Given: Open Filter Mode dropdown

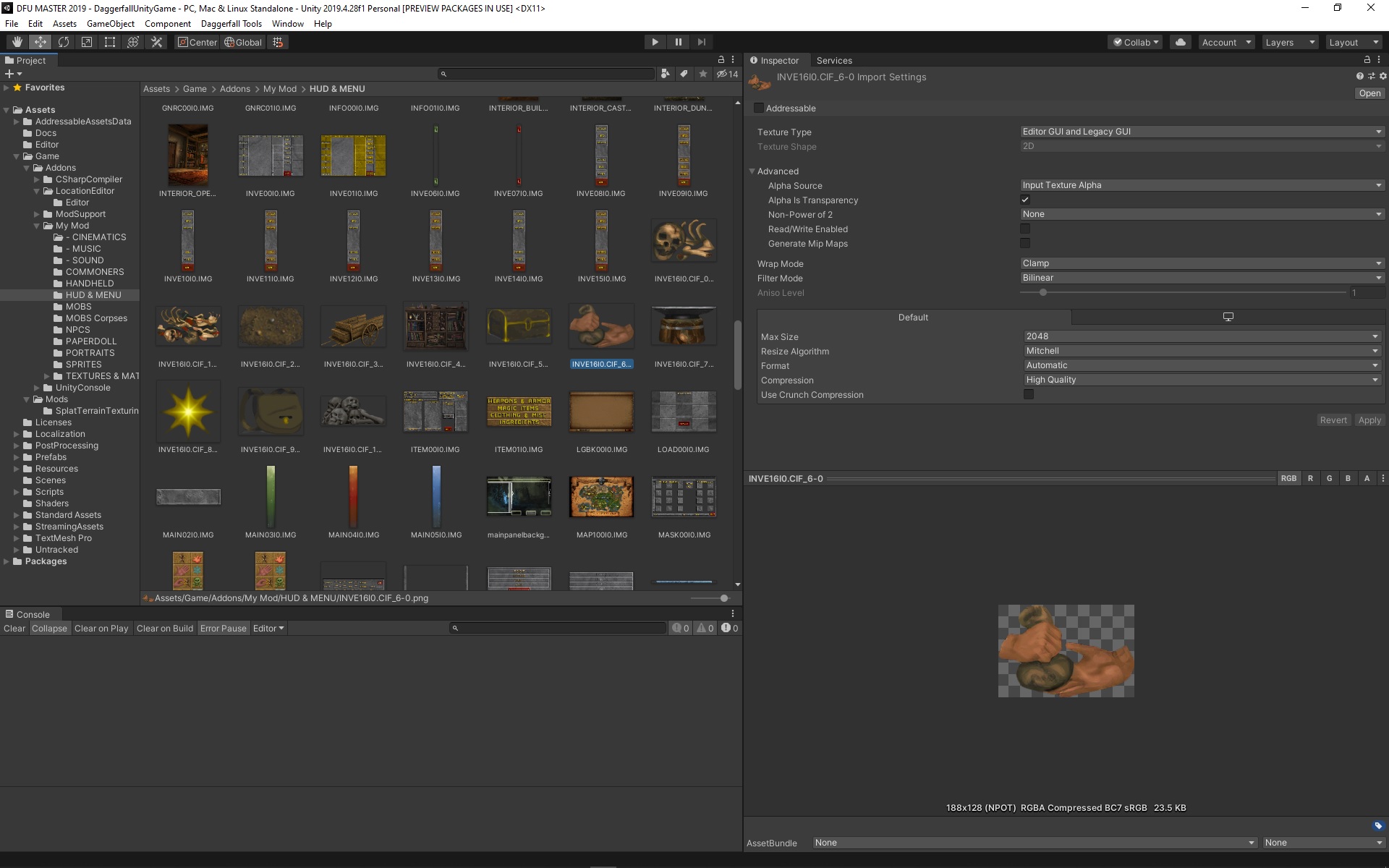Looking at the screenshot, I should (1202, 278).
